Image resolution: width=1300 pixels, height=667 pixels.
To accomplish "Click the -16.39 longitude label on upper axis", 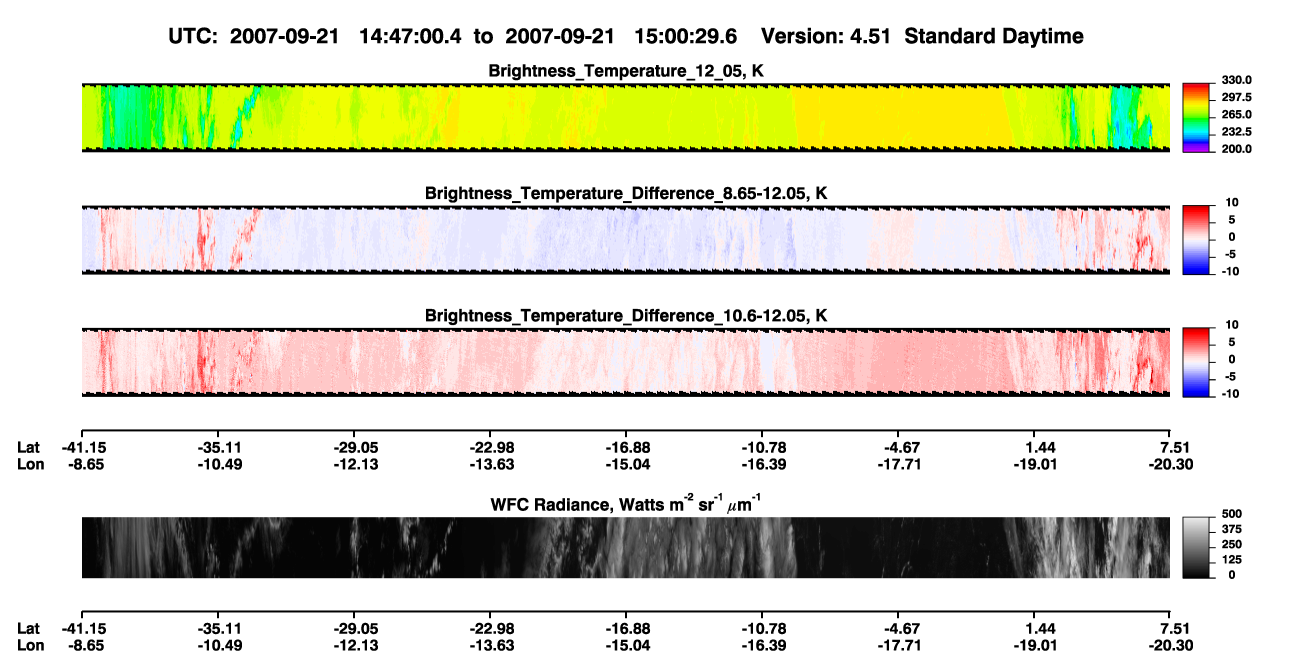I will (762, 464).
